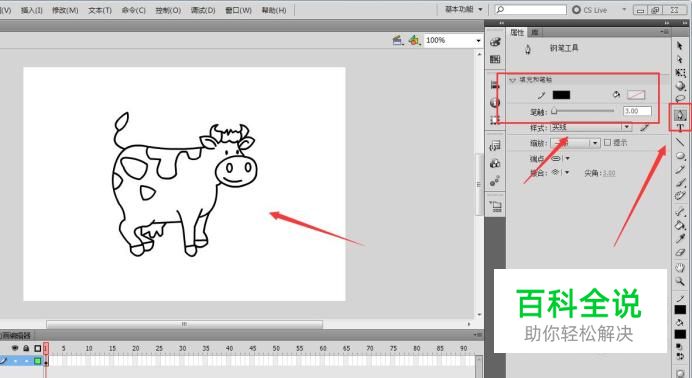This screenshot has width=692, height=378.
Task: Open the 修改(M) menu
Action: click(65, 10)
